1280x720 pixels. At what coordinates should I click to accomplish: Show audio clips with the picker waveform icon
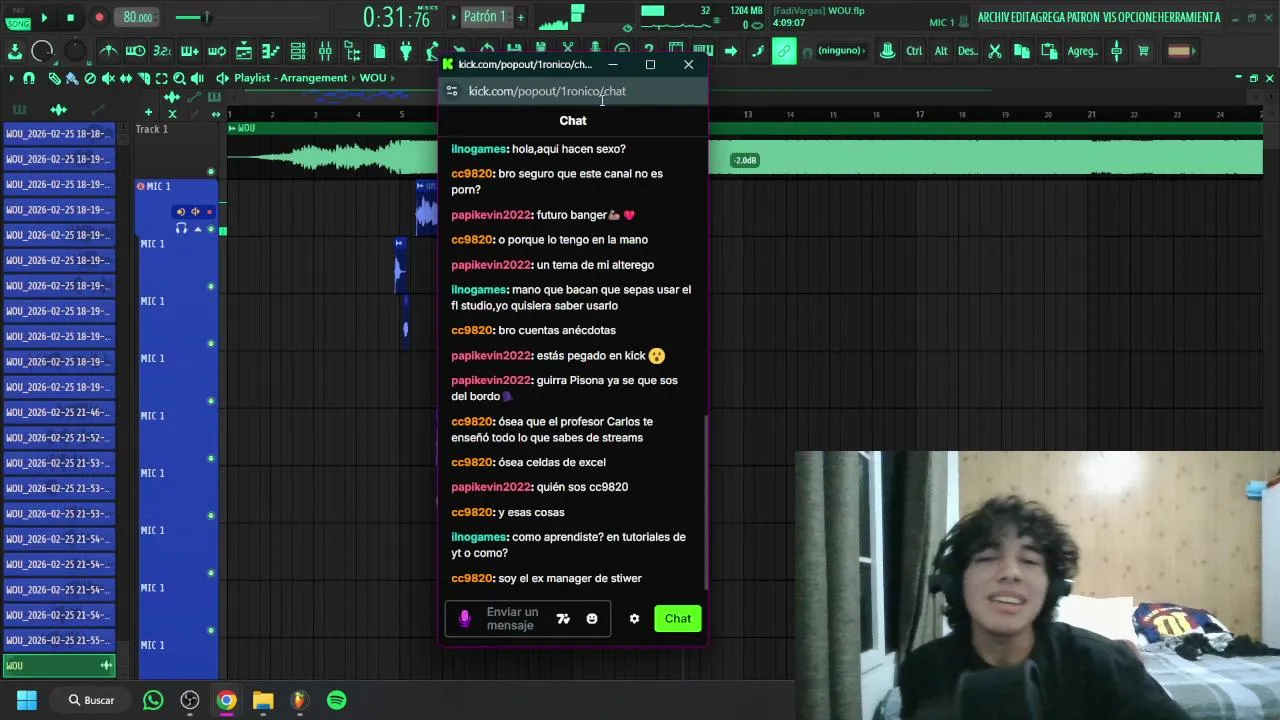click(x=58, y=110)
